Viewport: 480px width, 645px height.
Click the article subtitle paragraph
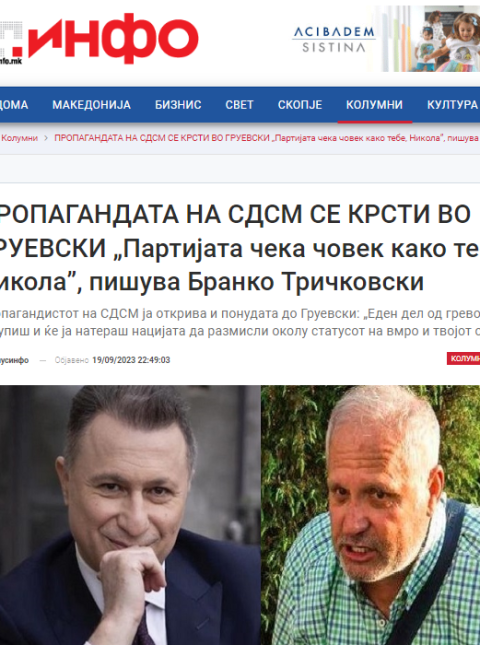coord(240,322)
